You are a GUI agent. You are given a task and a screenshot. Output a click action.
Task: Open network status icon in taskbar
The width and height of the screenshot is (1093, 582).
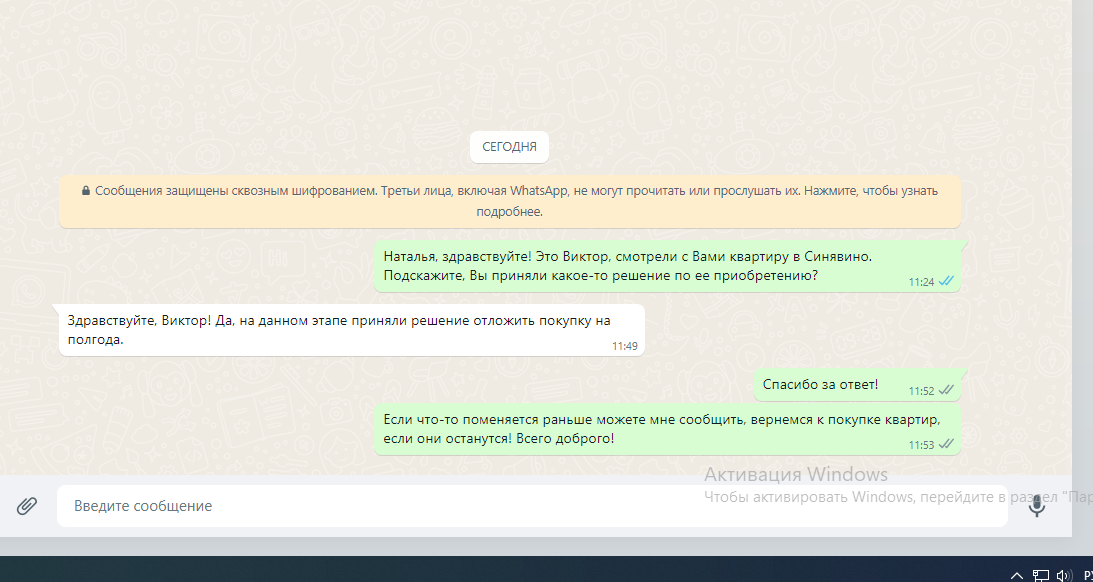(1041, 575)
